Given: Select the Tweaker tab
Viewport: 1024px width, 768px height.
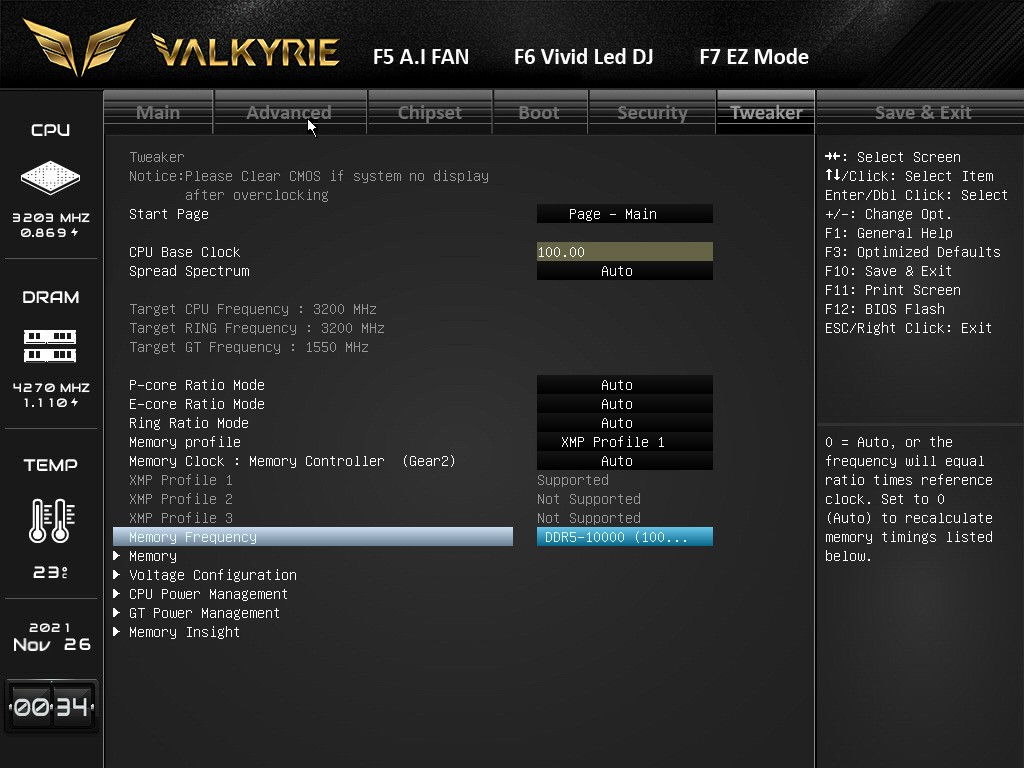Looking at the screenshot, I should click(x=766, y=112).
